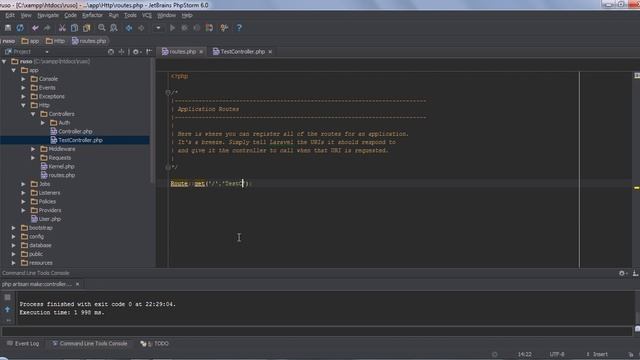
Task: Open the Help menu
Action: tap(187, 15)
